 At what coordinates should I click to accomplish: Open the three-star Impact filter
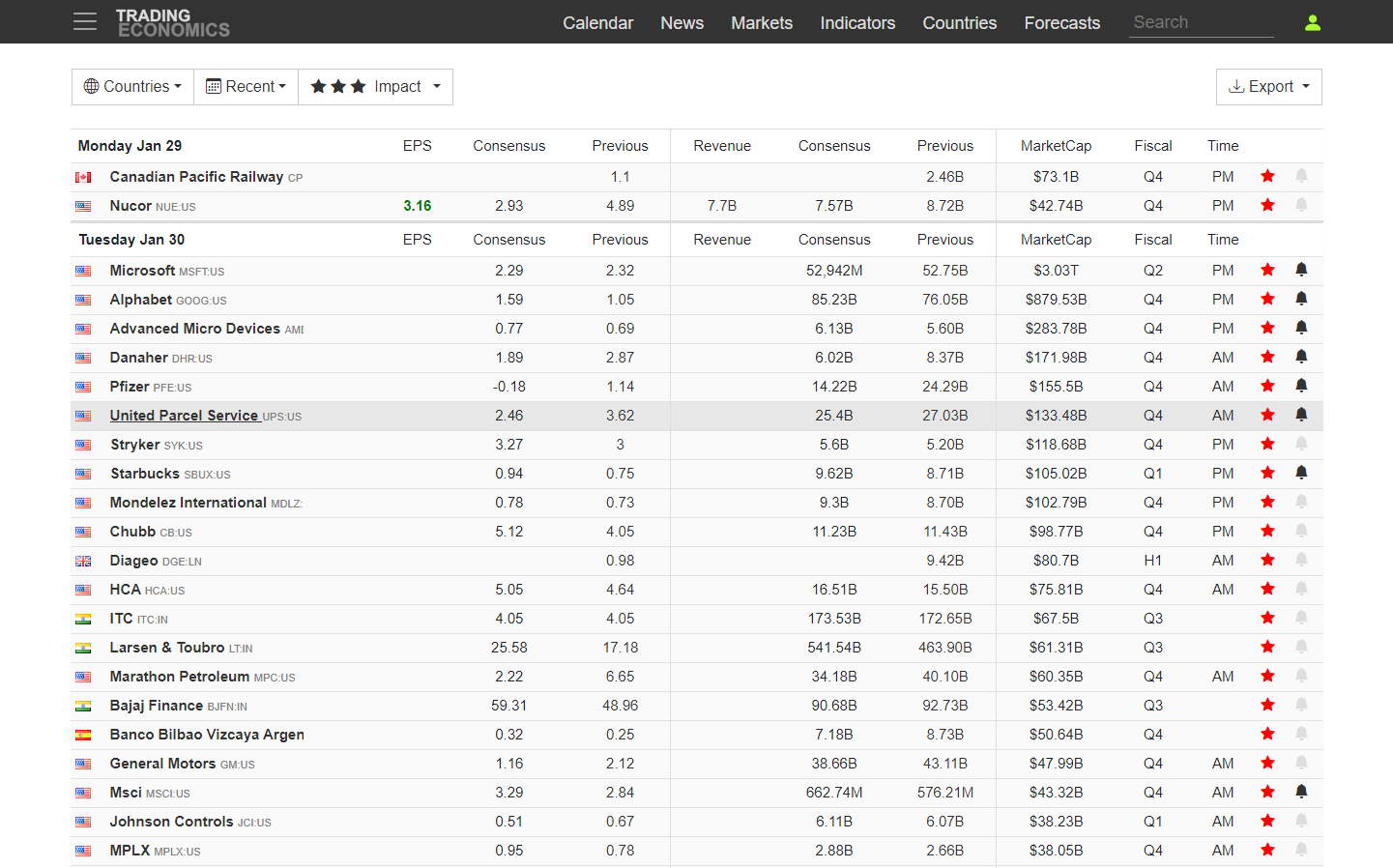[x=375, y=87]
